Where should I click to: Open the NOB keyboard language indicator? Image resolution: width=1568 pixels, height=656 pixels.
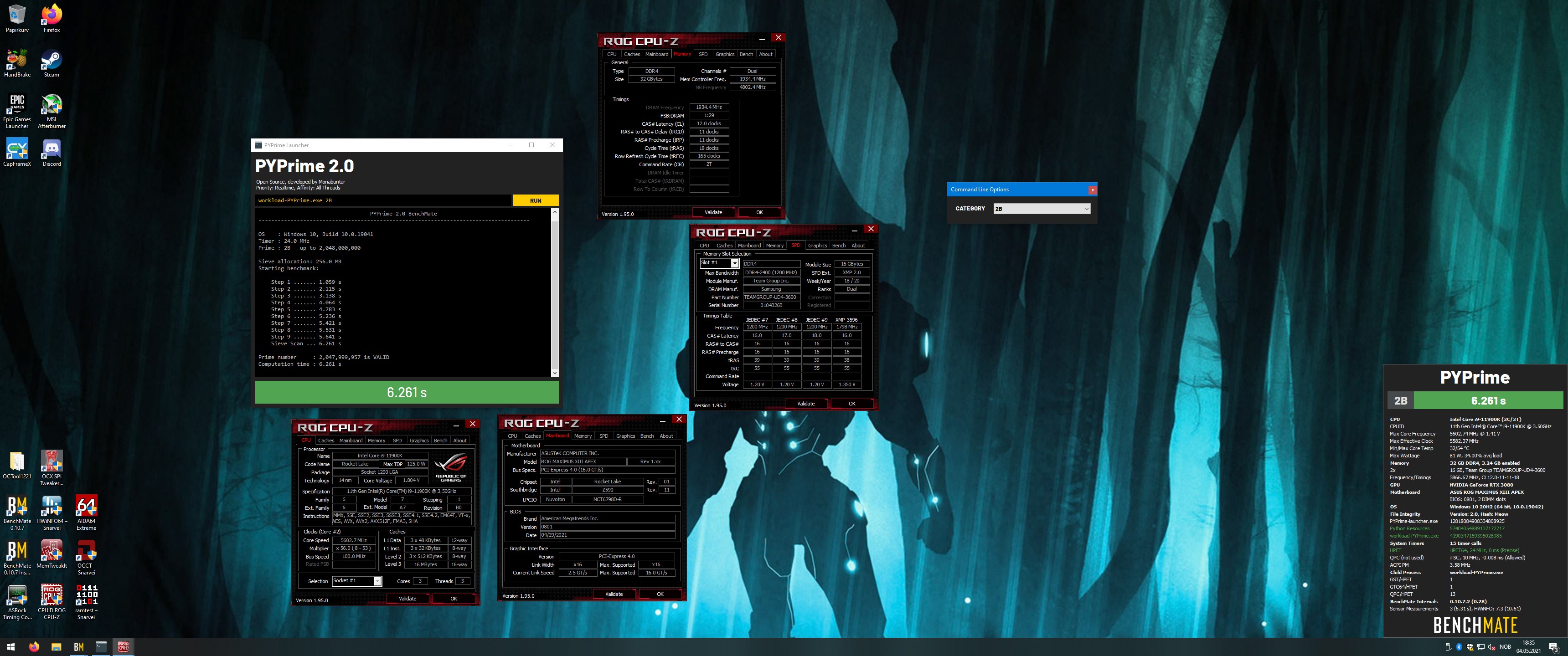(x=1505, y=647)
